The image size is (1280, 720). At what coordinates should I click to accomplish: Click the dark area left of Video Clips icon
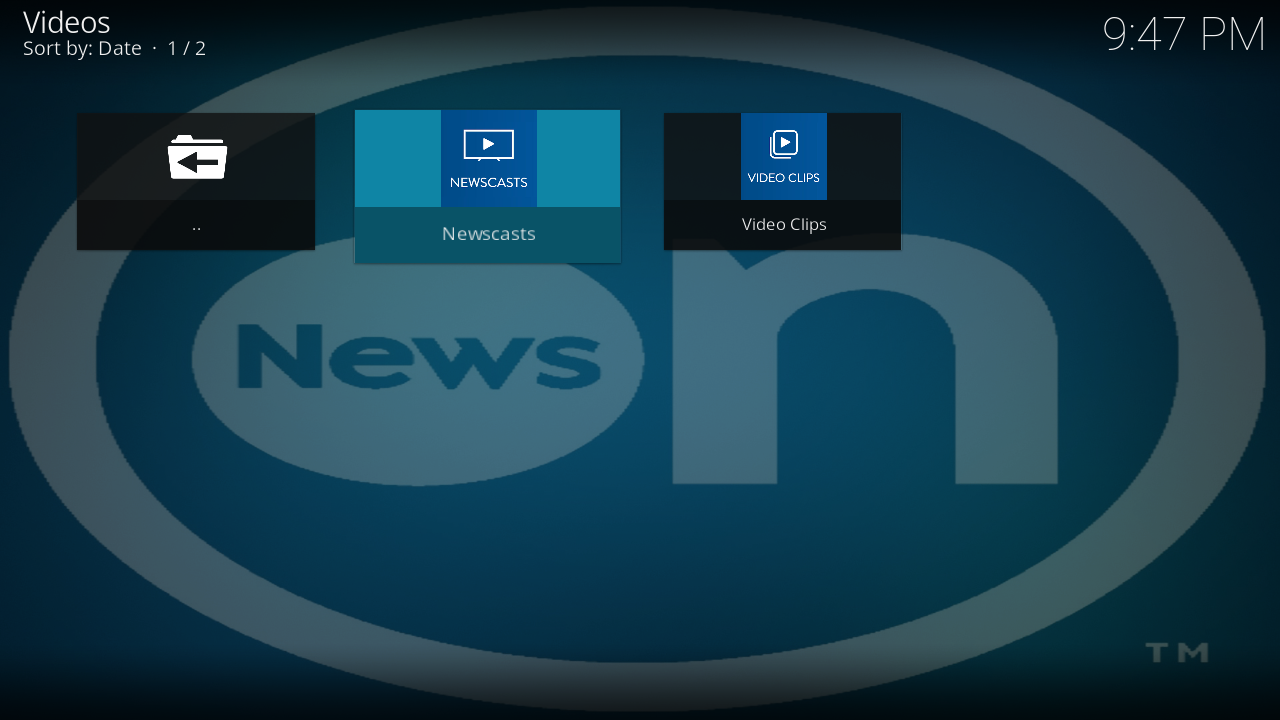pyautogui.click(x=702, y=156)
